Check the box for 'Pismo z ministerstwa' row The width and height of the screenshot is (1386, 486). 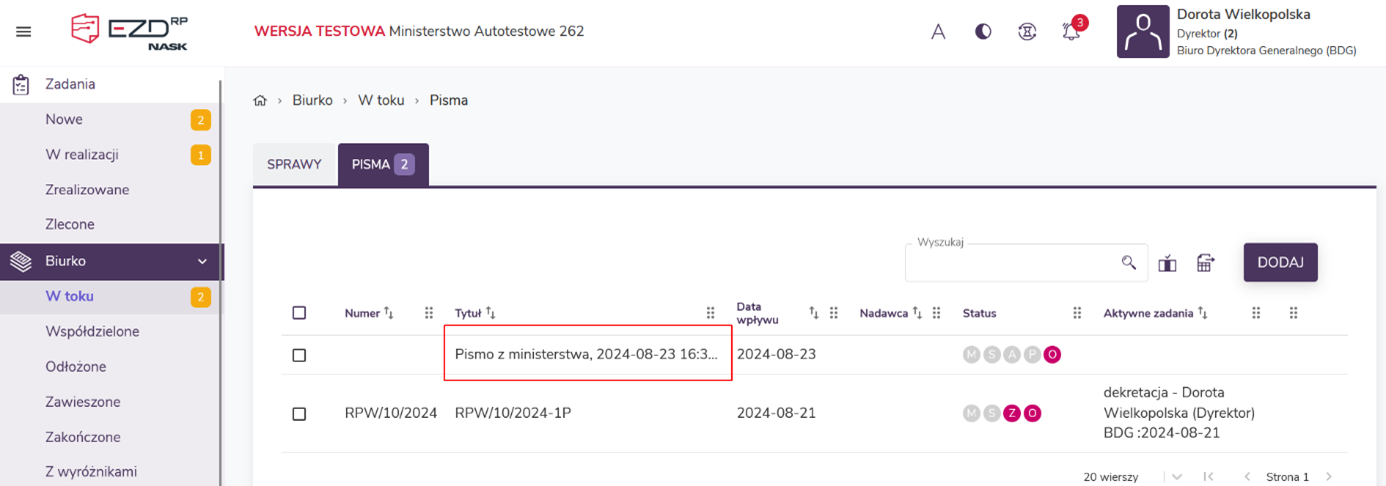coord(299,355)
